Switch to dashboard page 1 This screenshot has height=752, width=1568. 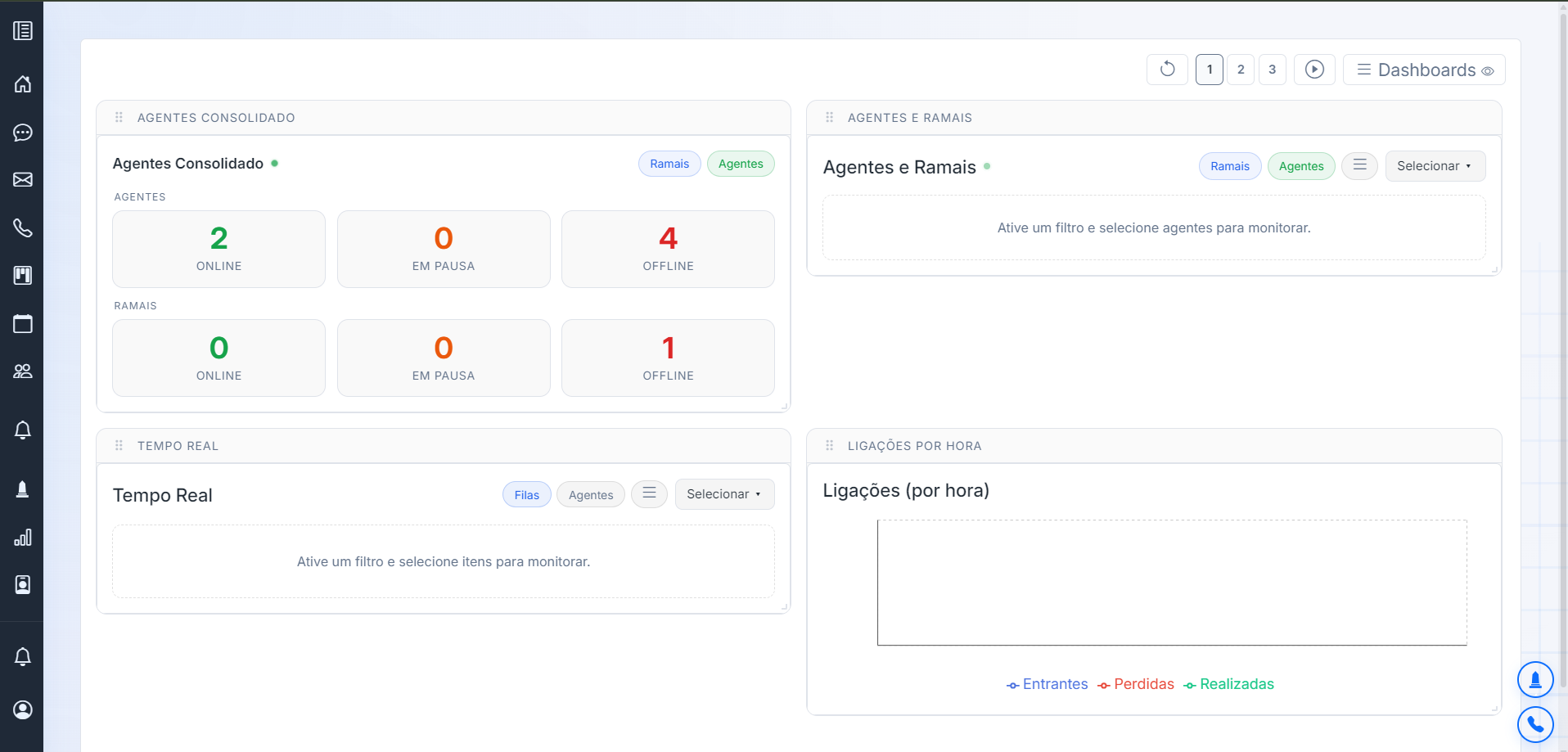1210,70
